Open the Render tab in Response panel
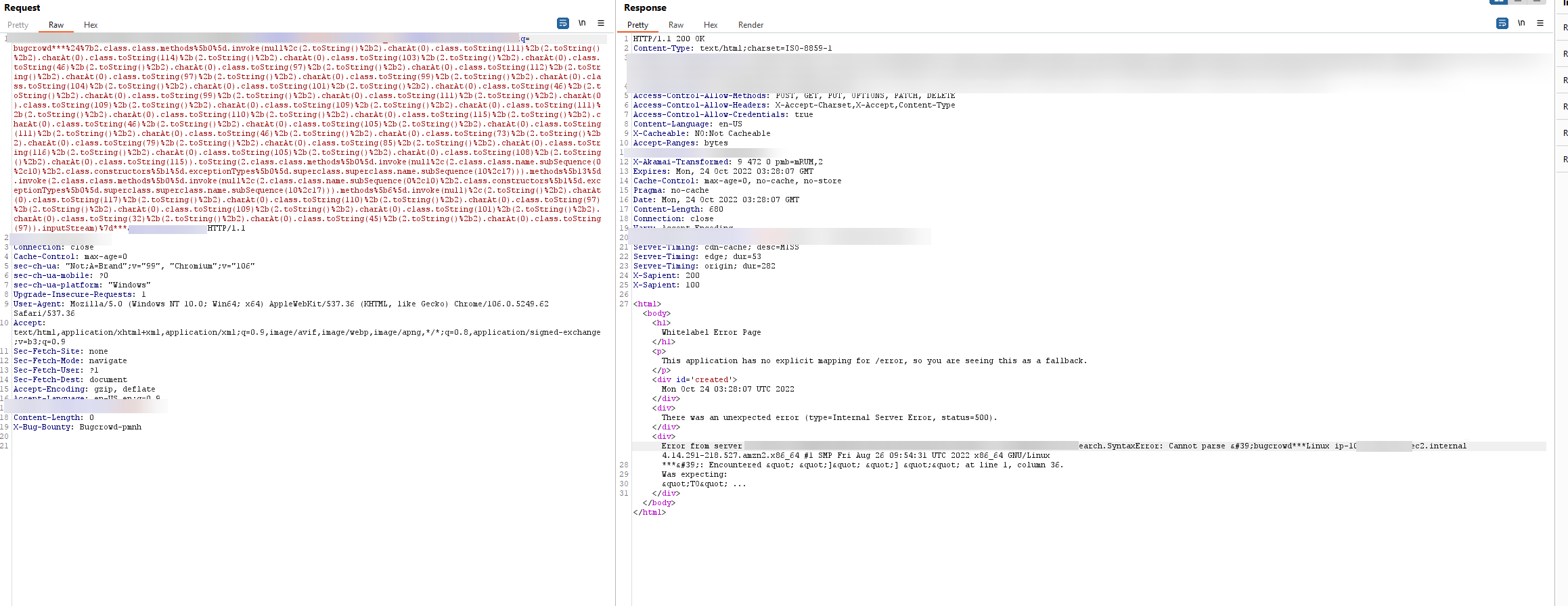The width and height of the screenshot is (1568, 606). pyautogui.click(x=751, y=25)
